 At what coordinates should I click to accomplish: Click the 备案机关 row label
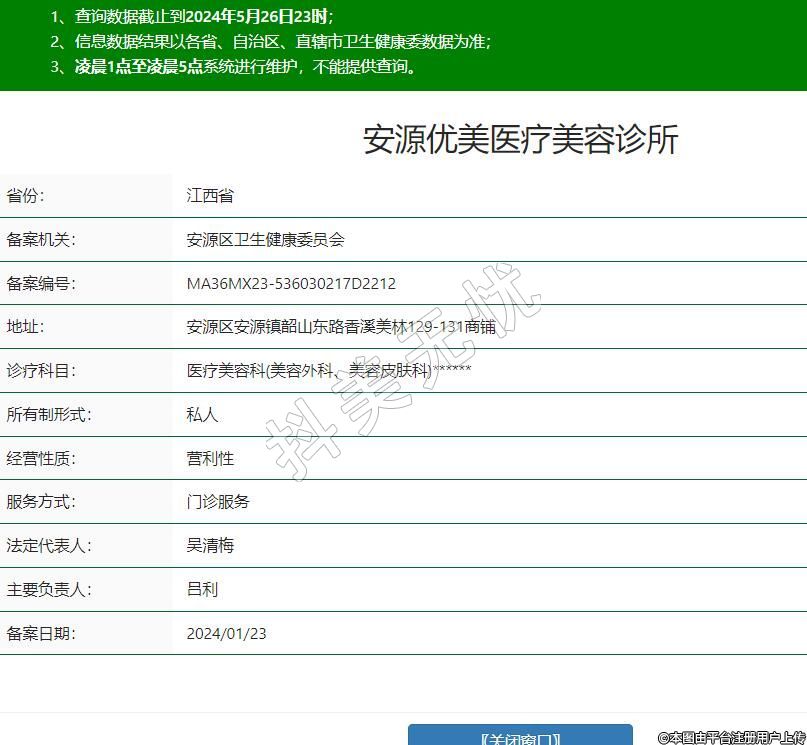coord(41,240)
